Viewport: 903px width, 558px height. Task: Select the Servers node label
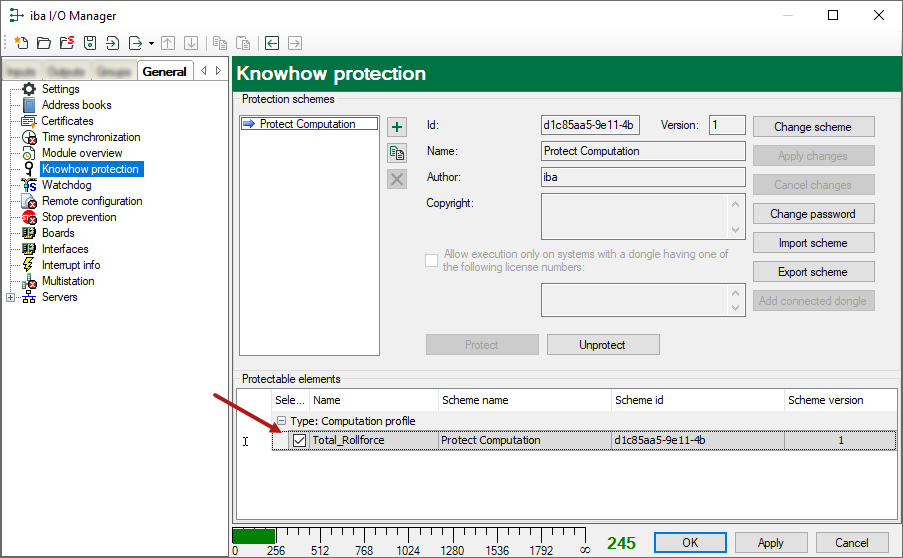[x=59, y=297]
